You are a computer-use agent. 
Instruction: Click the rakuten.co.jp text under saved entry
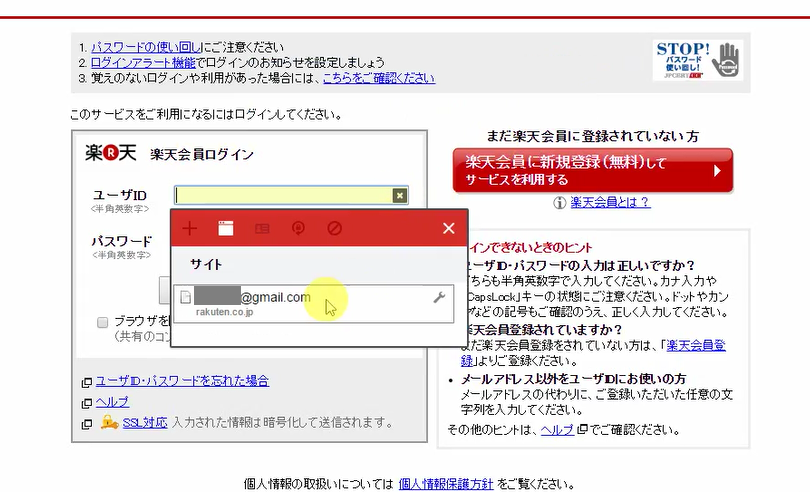(x=224, y=312)
